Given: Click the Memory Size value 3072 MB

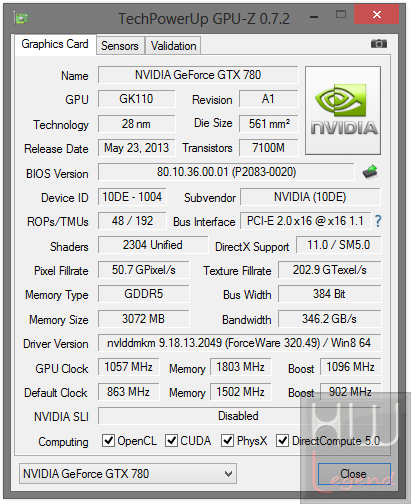Looking at the screenshot, I should [144, 319].
